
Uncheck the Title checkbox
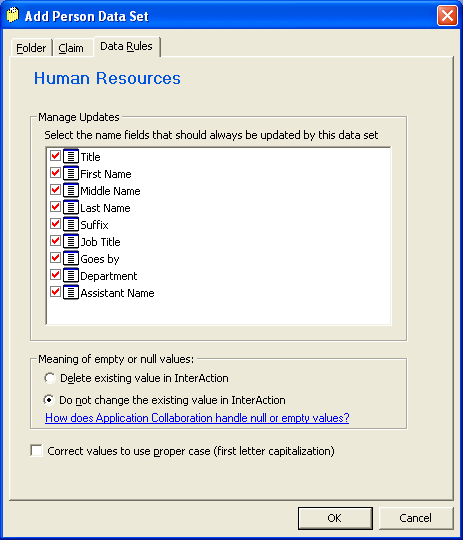55,156
